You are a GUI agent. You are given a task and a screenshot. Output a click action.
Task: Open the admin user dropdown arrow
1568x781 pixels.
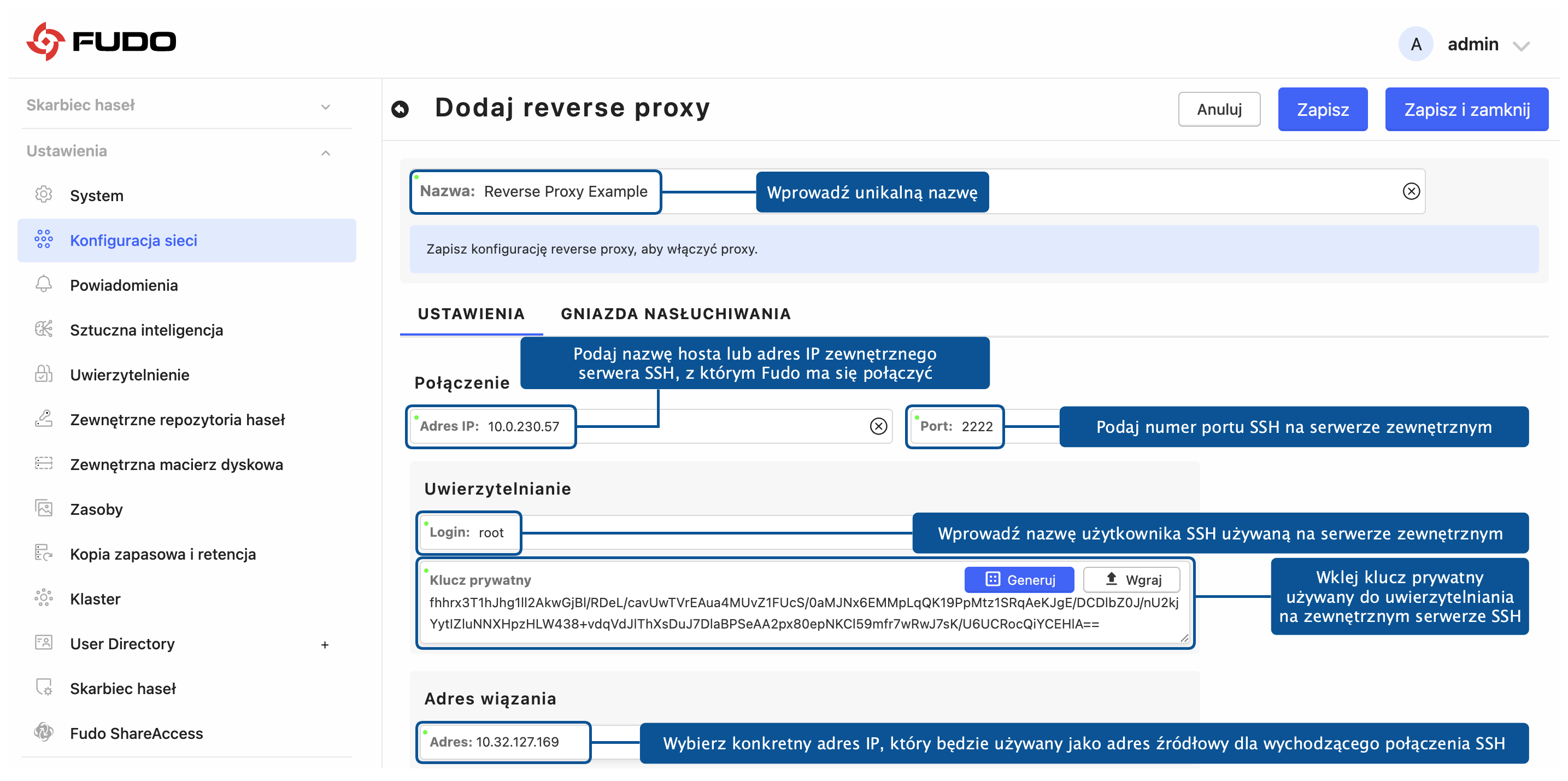click(x=1520, y=46)
